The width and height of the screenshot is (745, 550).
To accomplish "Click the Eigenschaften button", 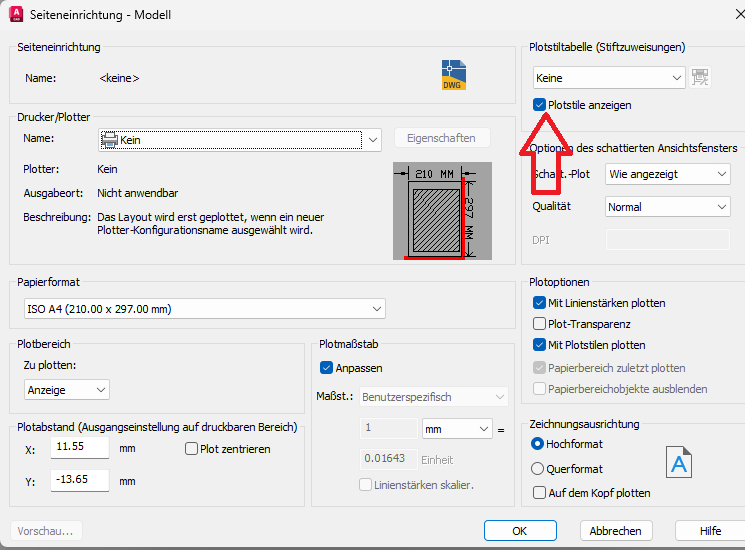I will pos(441,138).
